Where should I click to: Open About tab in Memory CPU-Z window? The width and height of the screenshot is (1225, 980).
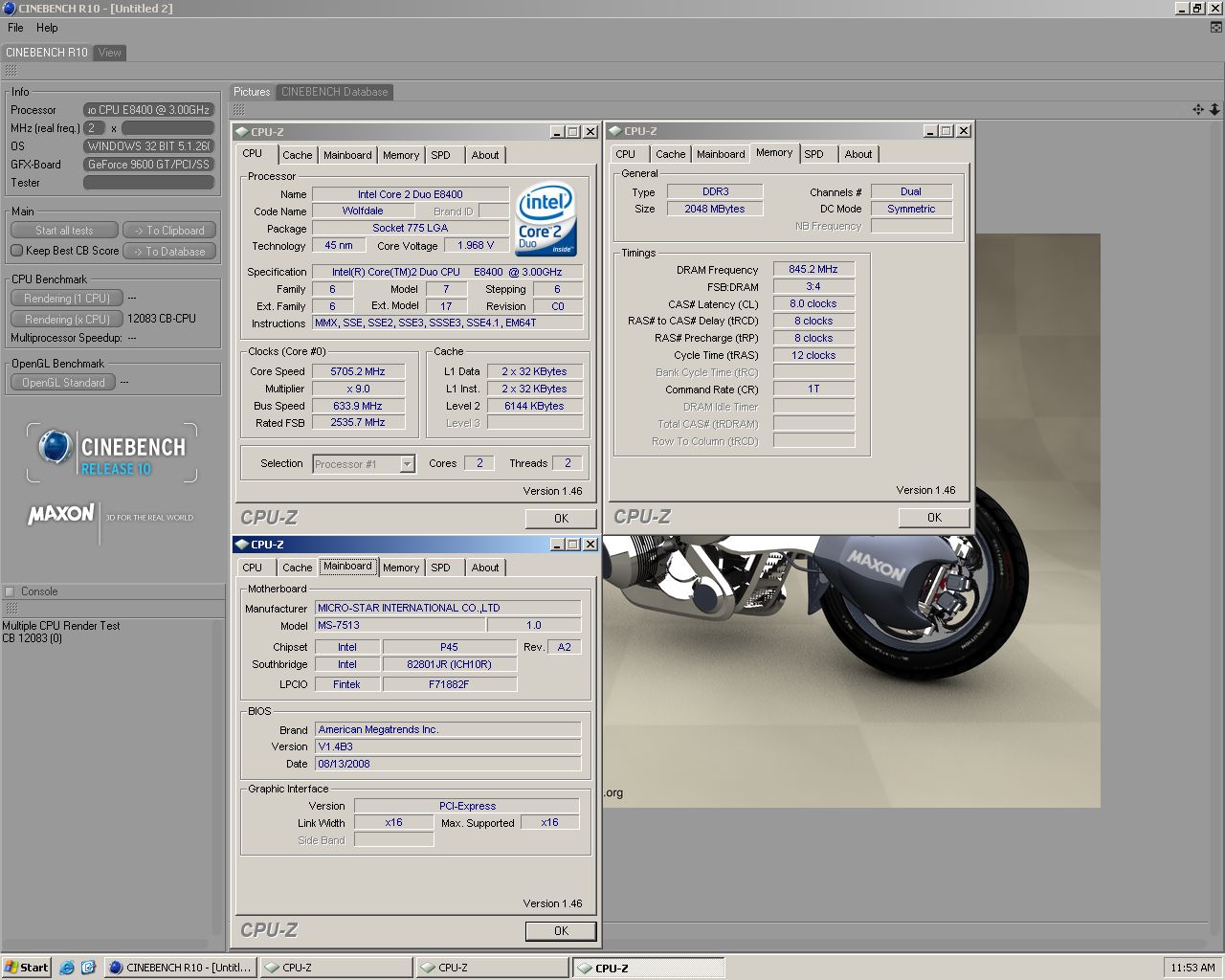tap(858, 154)
